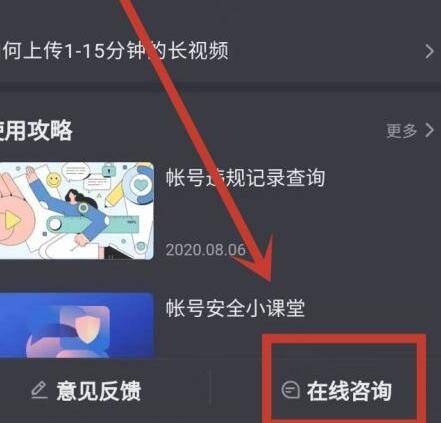Expand more guides via arrow next to 更多
The image size is (441, 423).
[430, 130]
